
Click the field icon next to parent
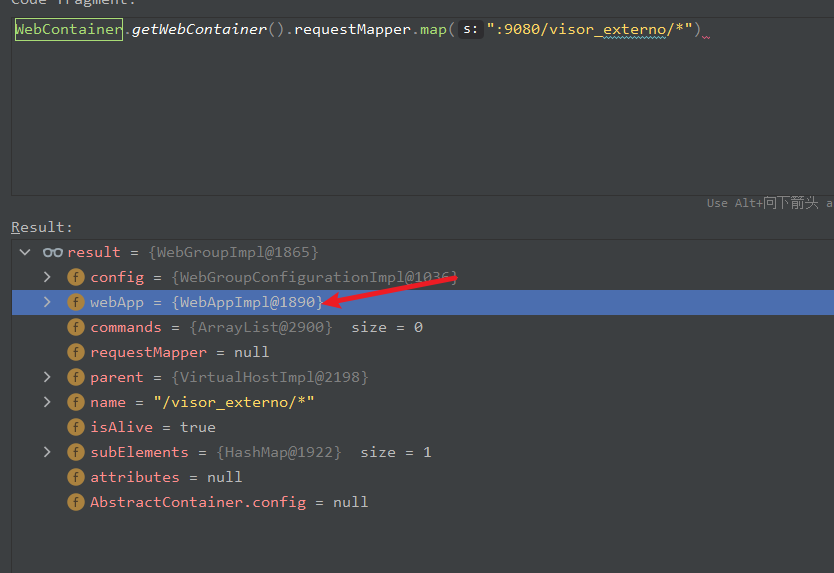[x=76, y=377]
